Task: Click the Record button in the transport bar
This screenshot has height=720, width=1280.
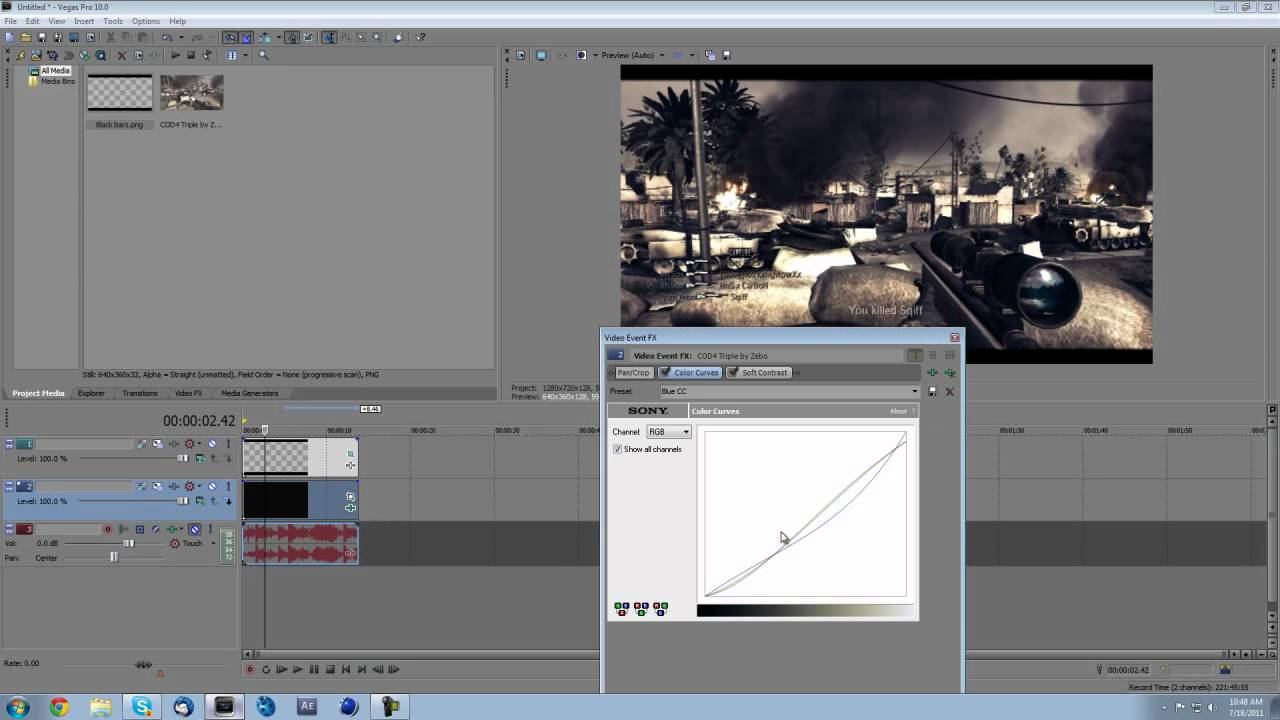Action: (250, 670)
